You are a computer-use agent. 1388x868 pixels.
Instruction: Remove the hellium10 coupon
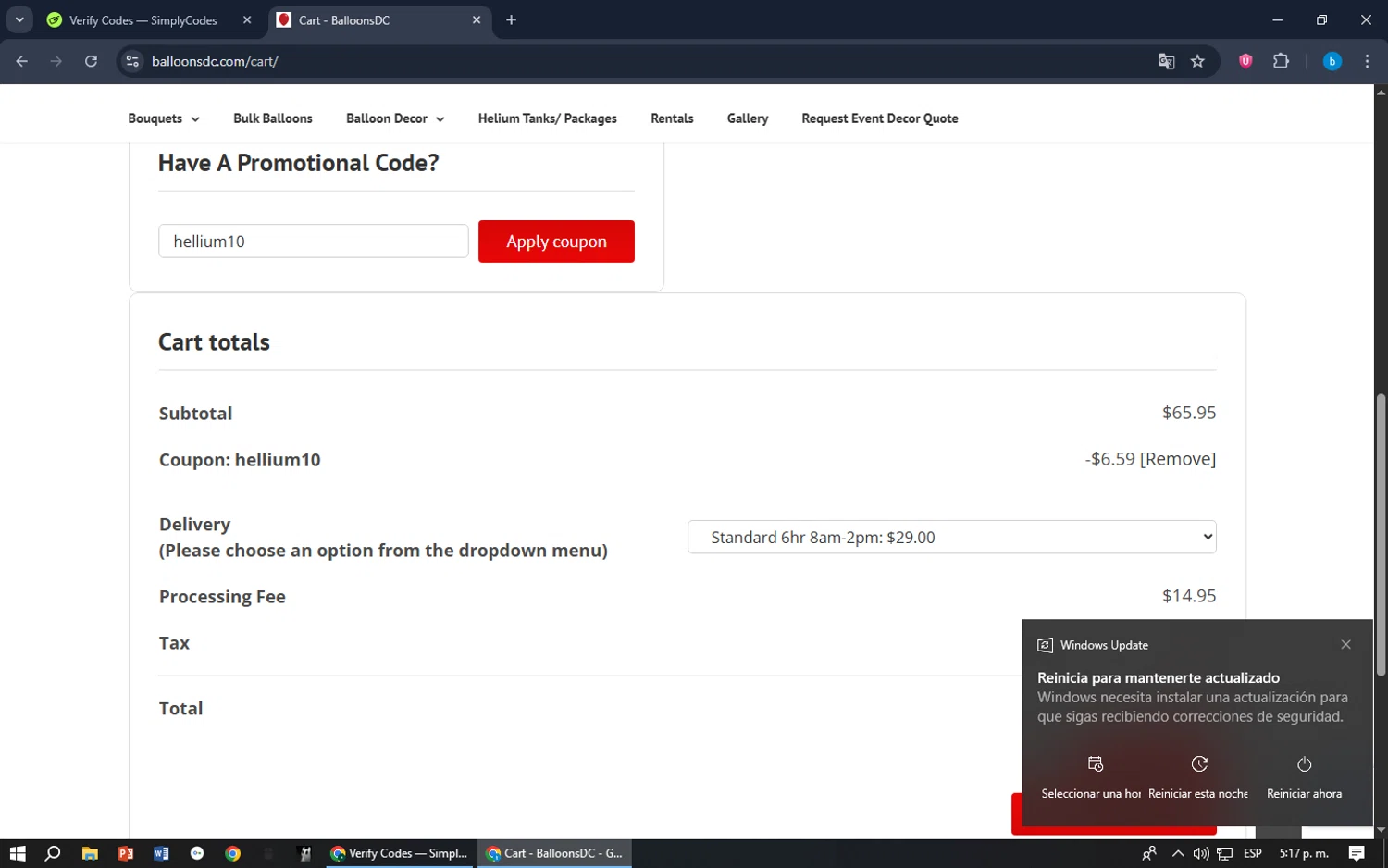pyautogui.click(x=1178, y=459)
